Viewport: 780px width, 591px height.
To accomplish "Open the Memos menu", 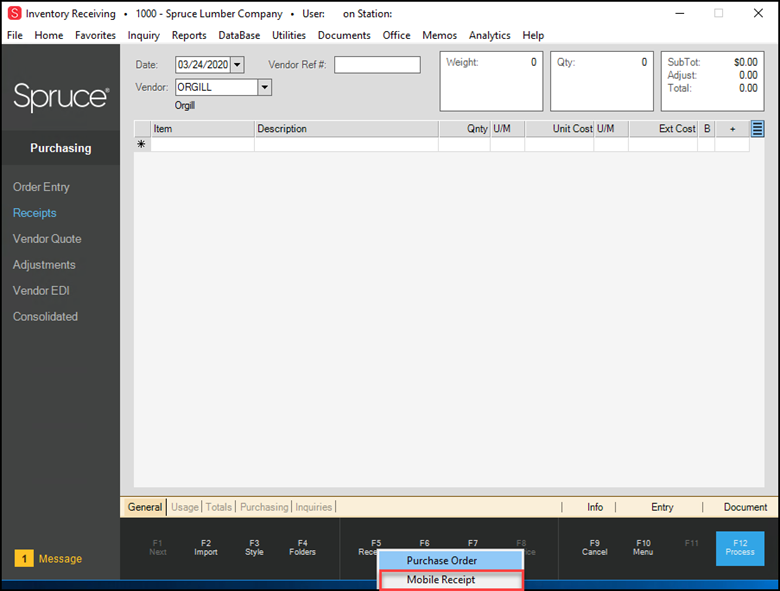I will pos(440,35).
